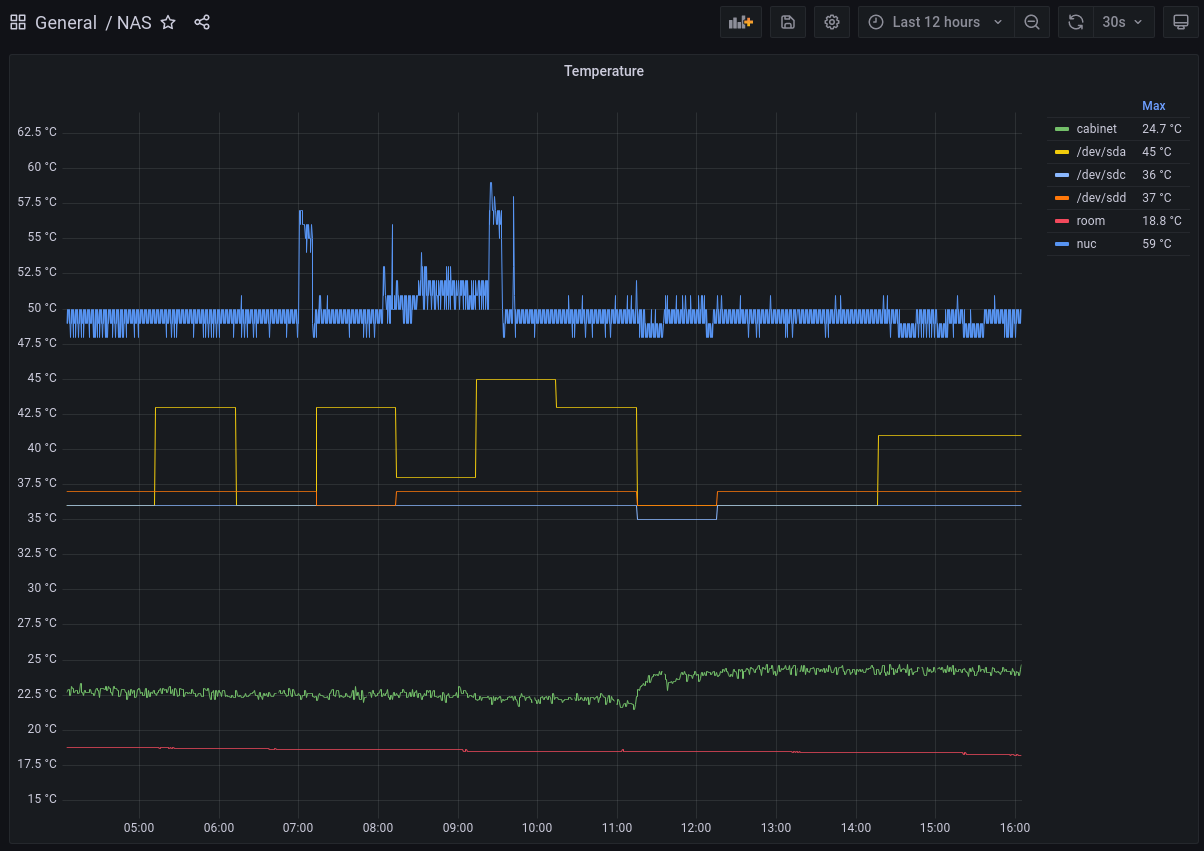This screenshot has width=1204, height=851.
Task: Zoom out the time range
Action: click(x=1032, y=22)
